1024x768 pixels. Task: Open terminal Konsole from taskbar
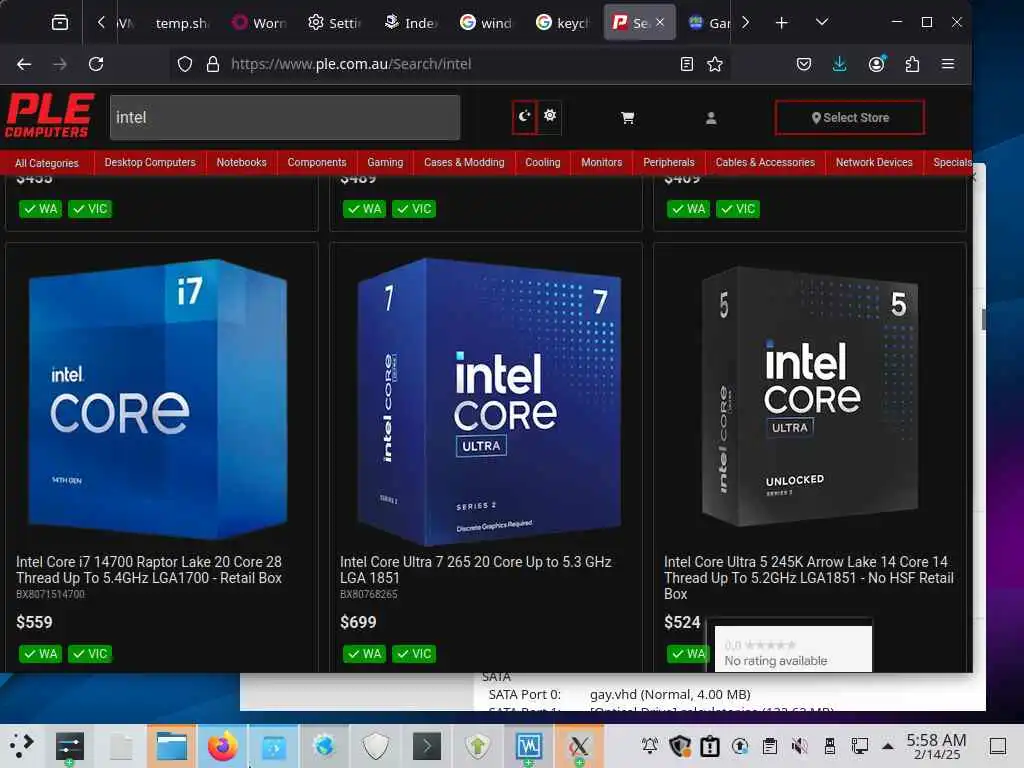(x=426, y=746)
